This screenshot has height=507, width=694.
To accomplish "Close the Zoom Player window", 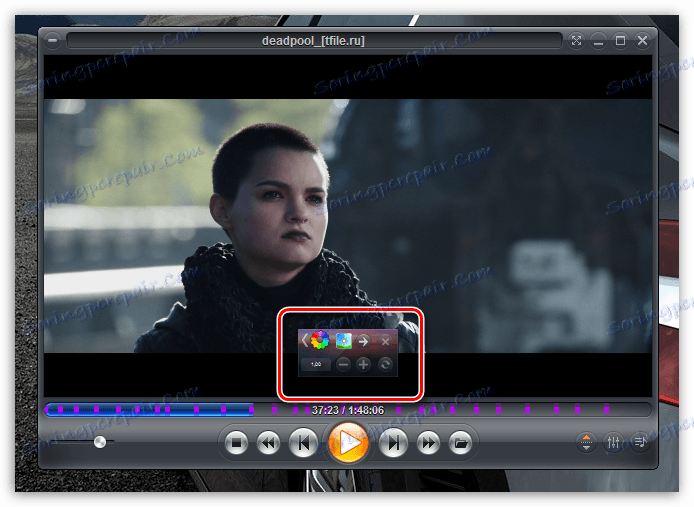I will [x=642, y=41].
